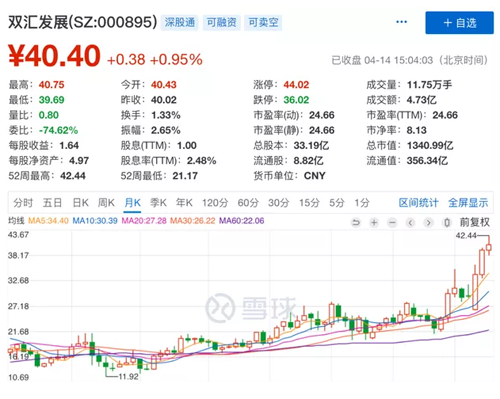Click the 可卖空 tag
The width and height of the screenshot is (500, 399).
tap(263, 23)
